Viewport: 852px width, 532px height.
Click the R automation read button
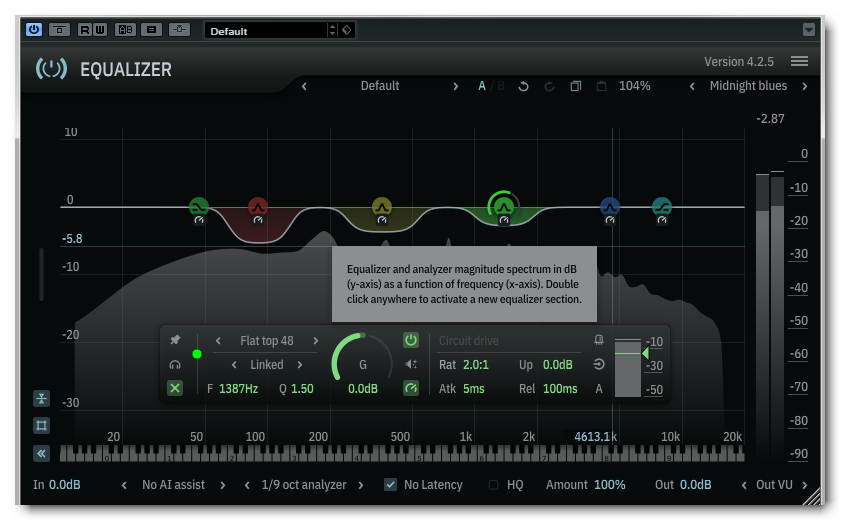click(85, 30)
